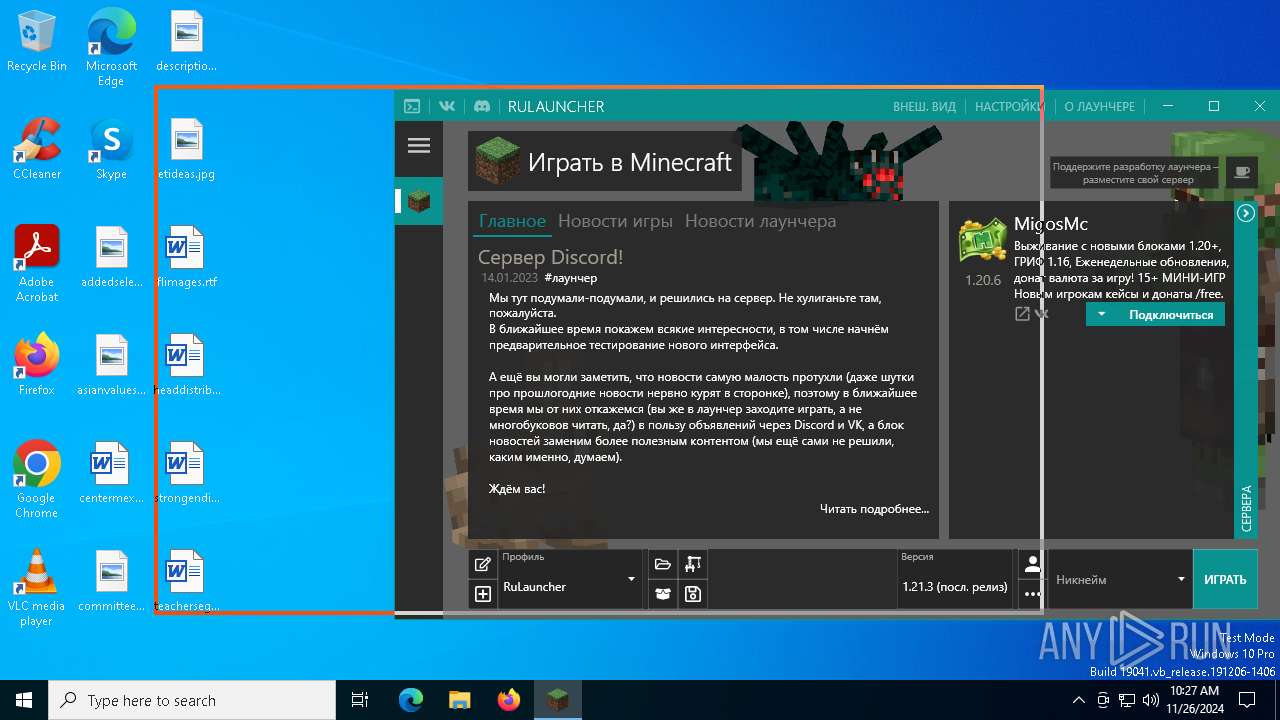Switch to the Главное tab
Image resolution: width=1280 pixels, height=720 pixels.
pyautogui.click(x=512, y=221)
